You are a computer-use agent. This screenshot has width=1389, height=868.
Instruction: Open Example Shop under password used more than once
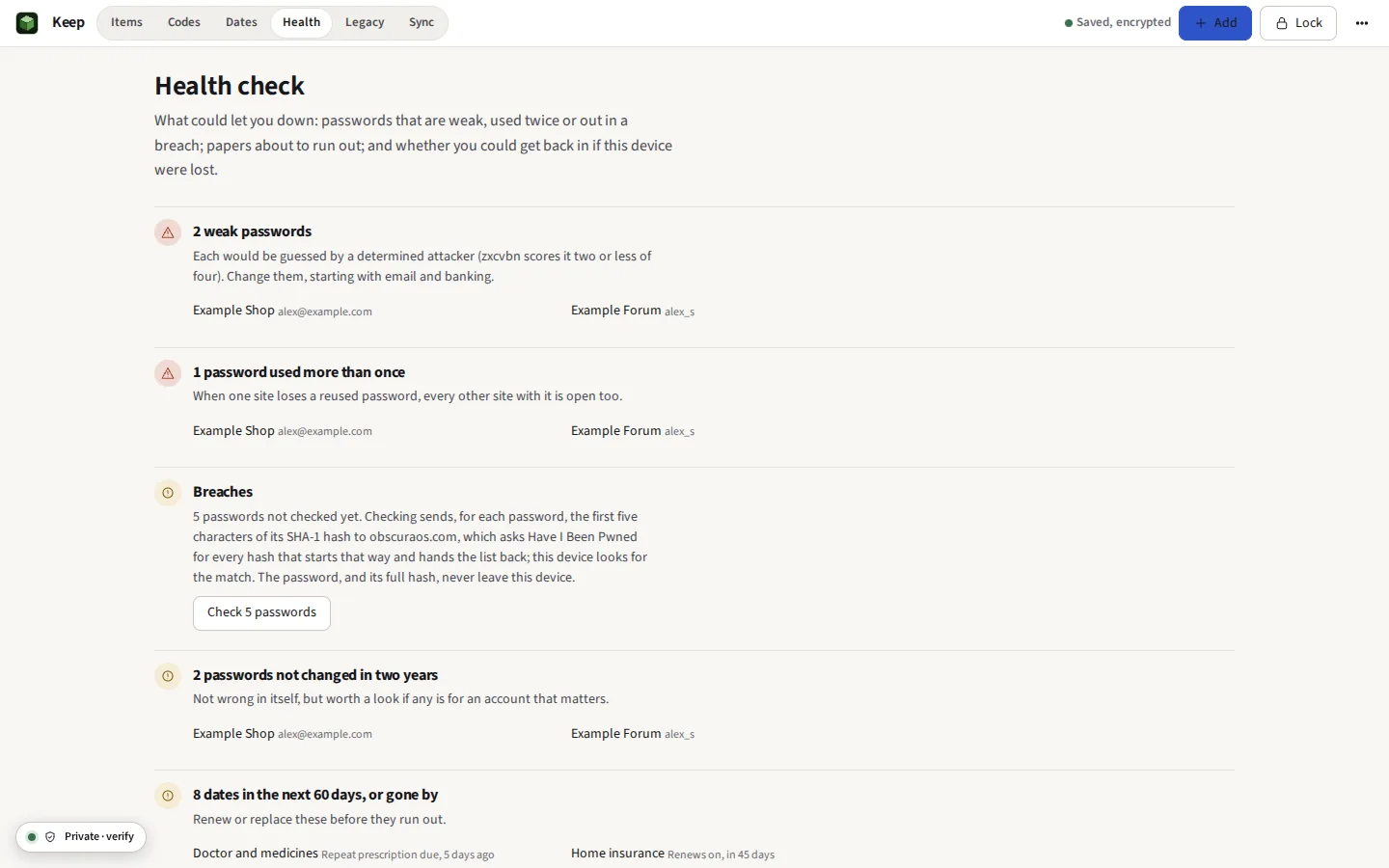tap(283, 431)
